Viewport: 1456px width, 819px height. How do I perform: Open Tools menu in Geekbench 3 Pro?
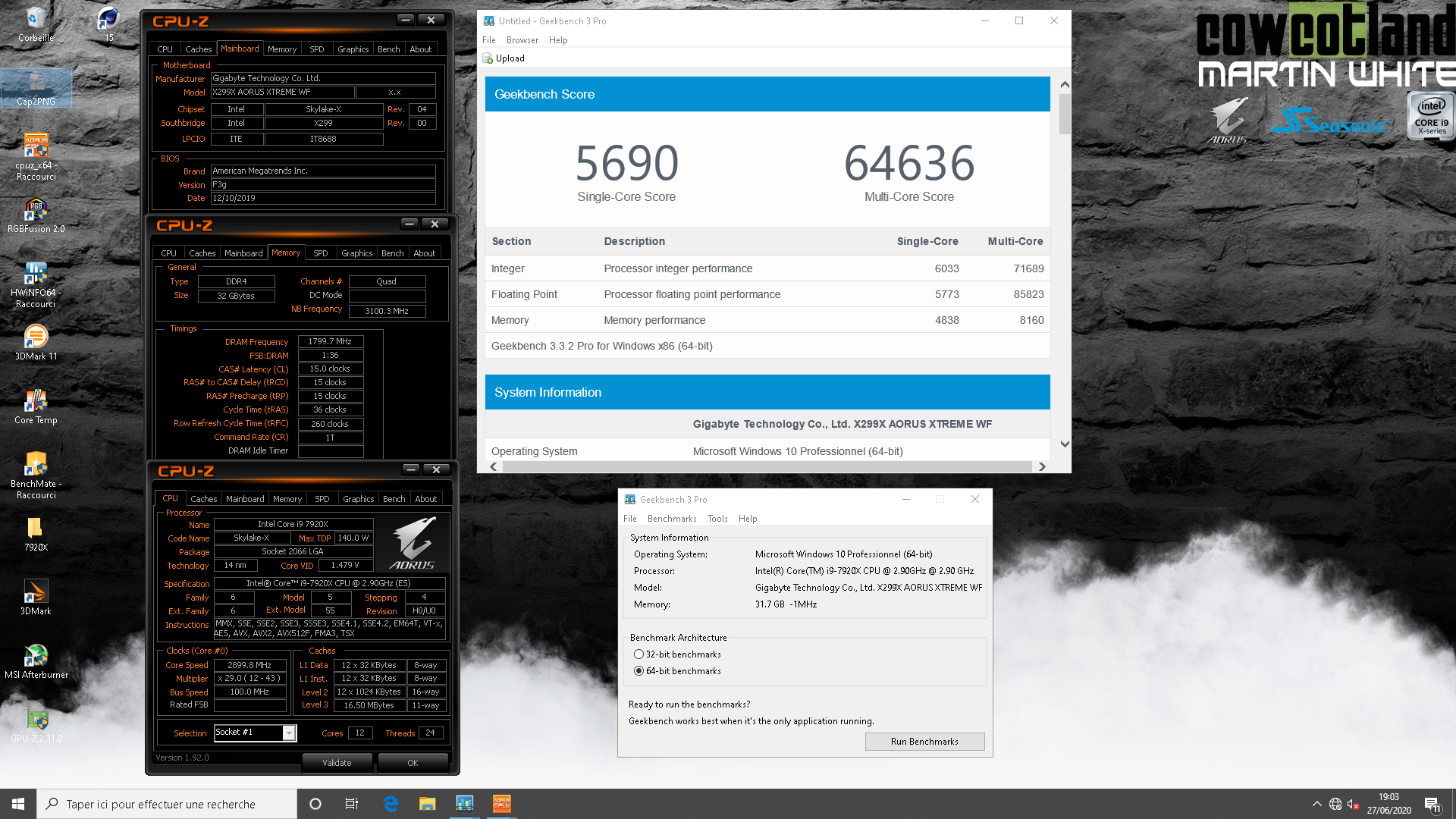[717, 519]
